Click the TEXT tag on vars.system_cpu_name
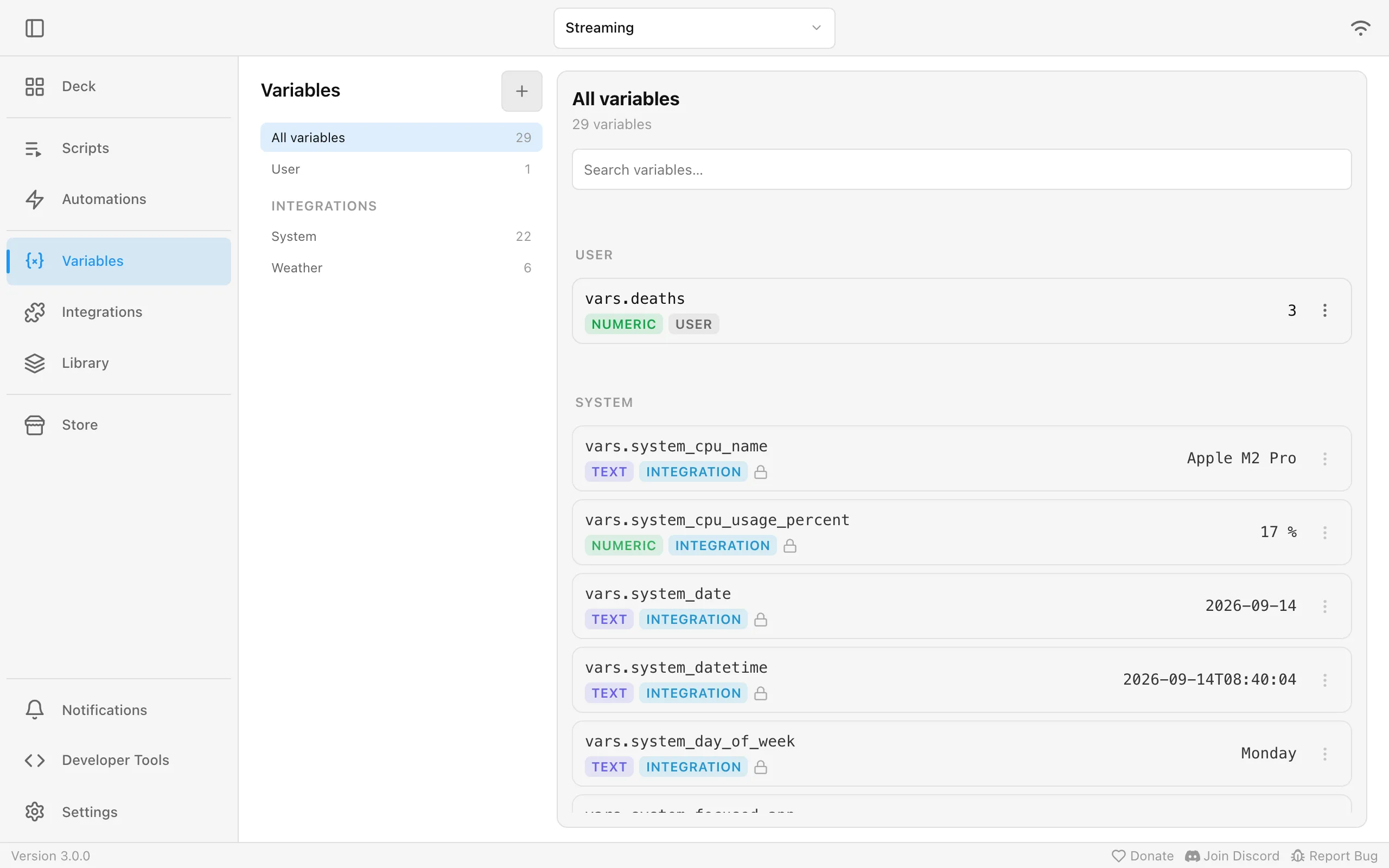 point(609,472)
